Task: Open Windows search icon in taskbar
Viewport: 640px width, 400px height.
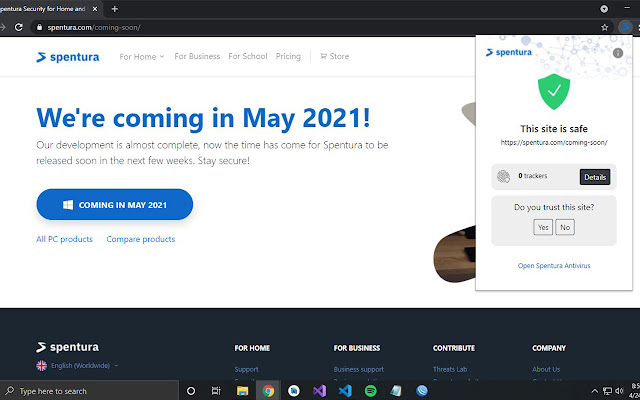Action: tap(10, 391)
